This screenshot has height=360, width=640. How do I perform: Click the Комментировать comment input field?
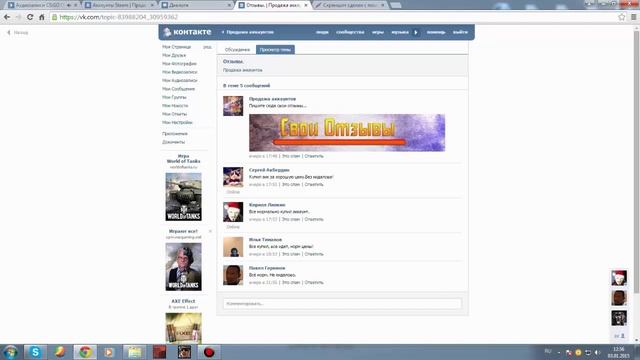[x=342, y=304]
